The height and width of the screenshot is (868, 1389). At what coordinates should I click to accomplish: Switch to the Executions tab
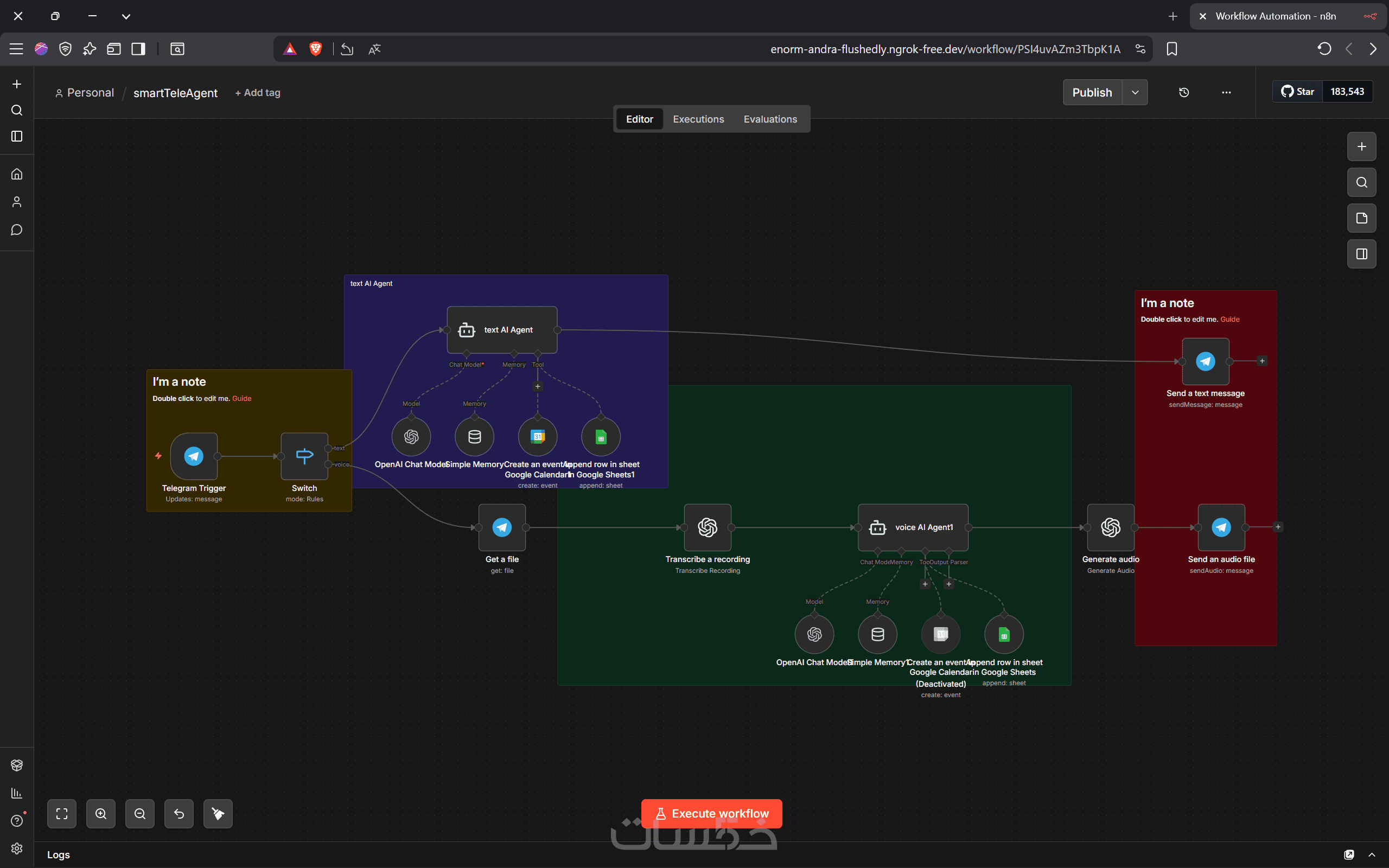point(698,119)
